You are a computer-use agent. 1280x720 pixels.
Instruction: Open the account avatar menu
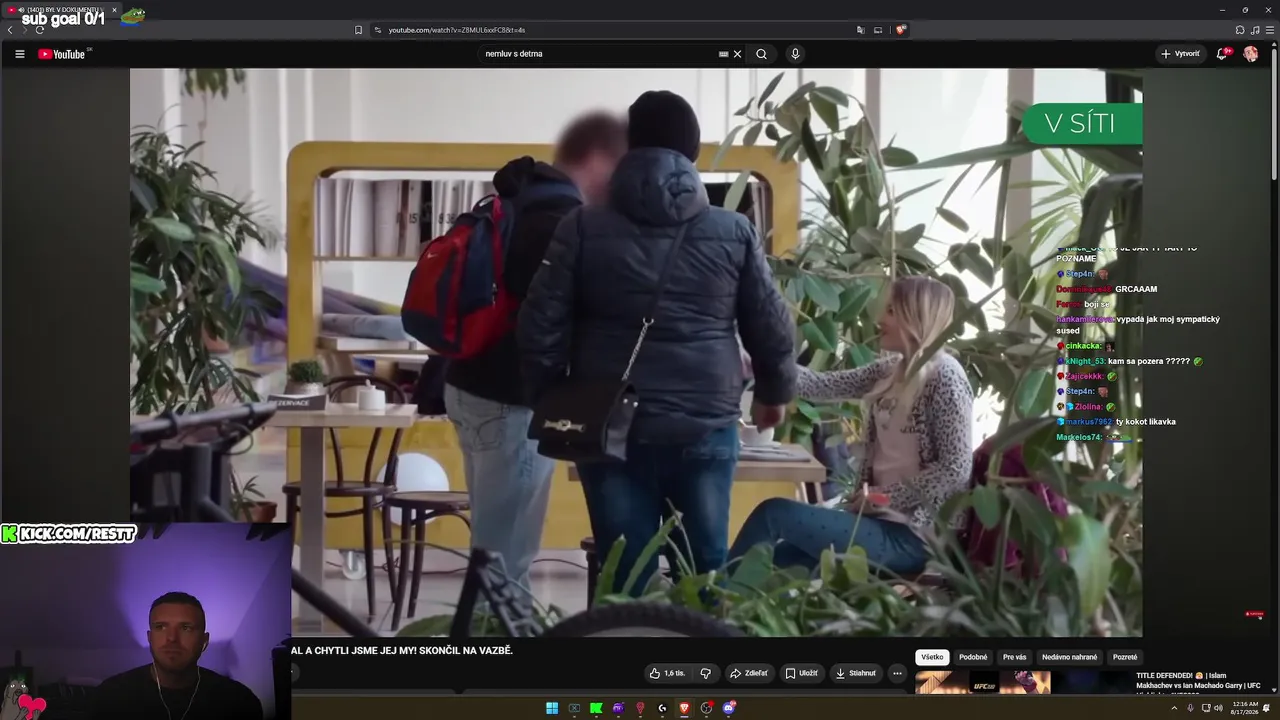tap(1250, 54)
